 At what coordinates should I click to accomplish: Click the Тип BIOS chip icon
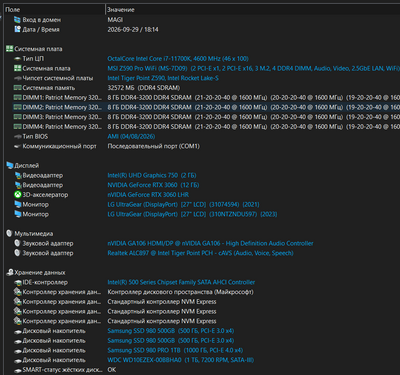[17, 136]
